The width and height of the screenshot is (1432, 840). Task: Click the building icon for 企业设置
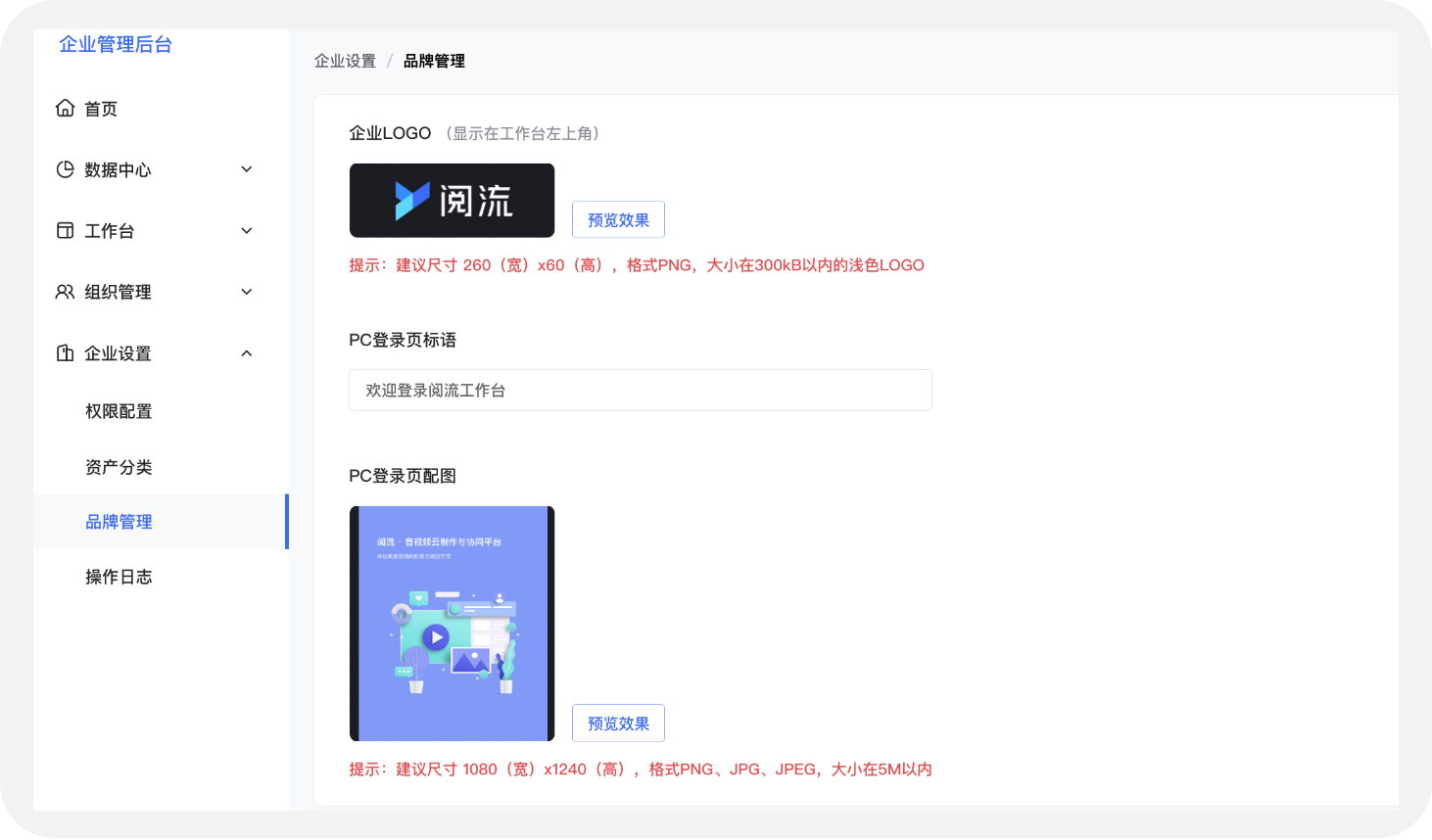coord(65,352)
